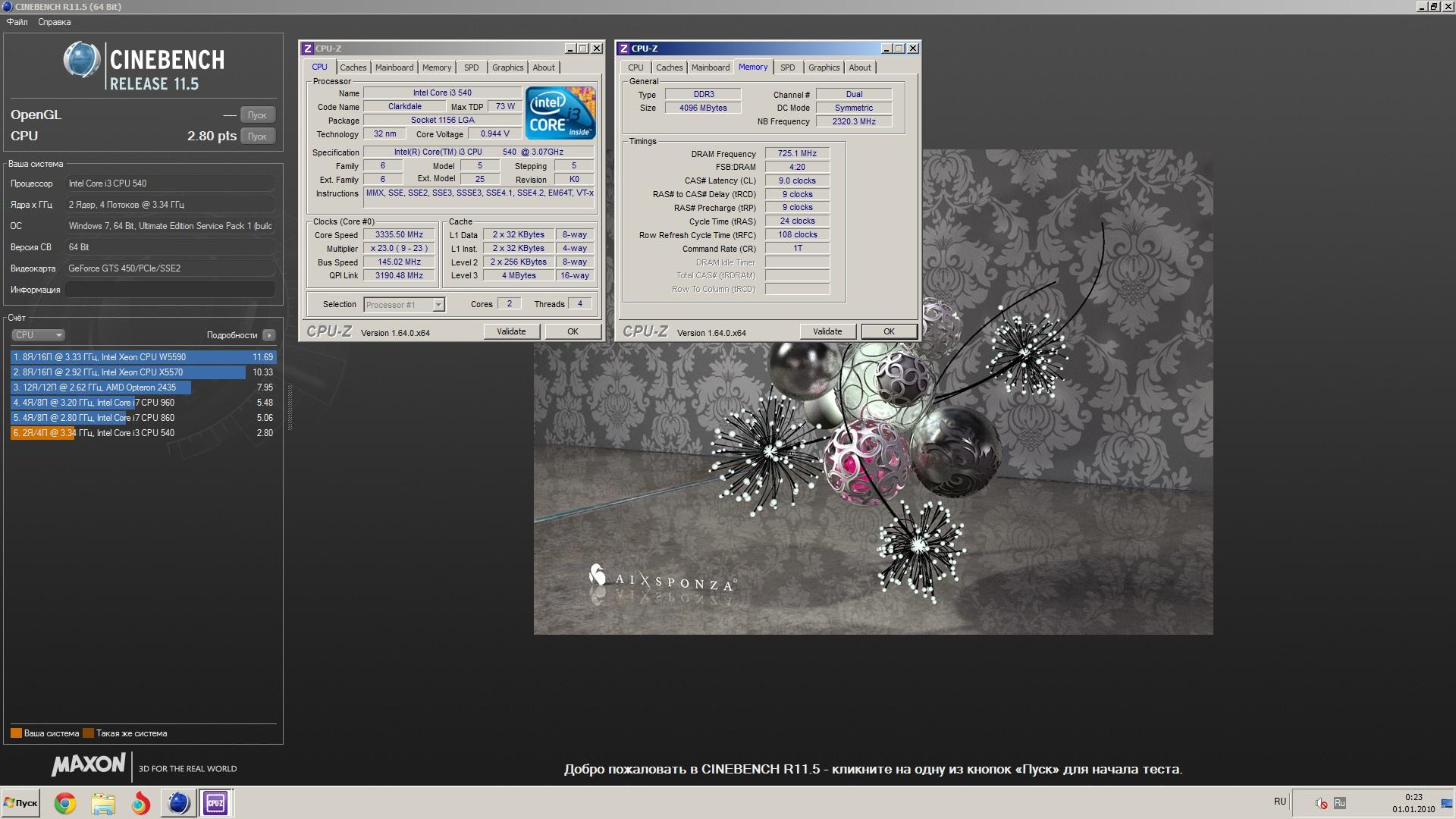Open CPU tab in right CPU-Z window

pos(635,67)
